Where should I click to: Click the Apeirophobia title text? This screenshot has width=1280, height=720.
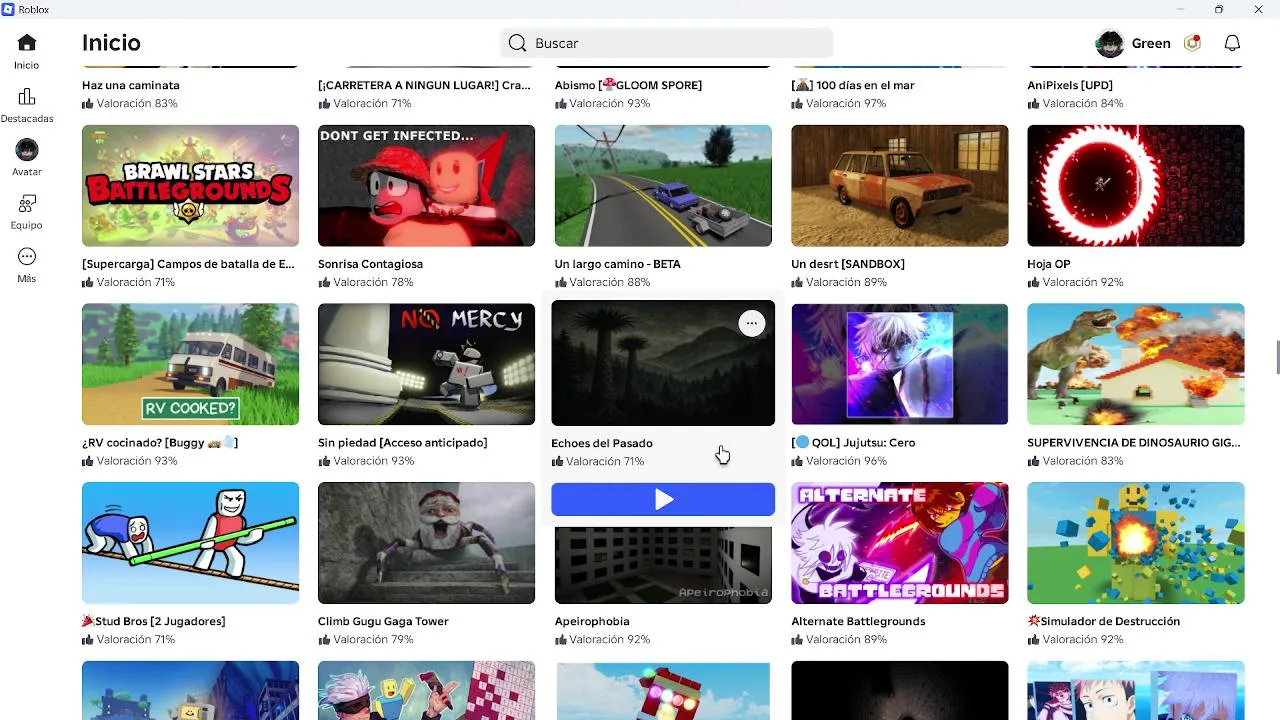[x=592, y=621]
